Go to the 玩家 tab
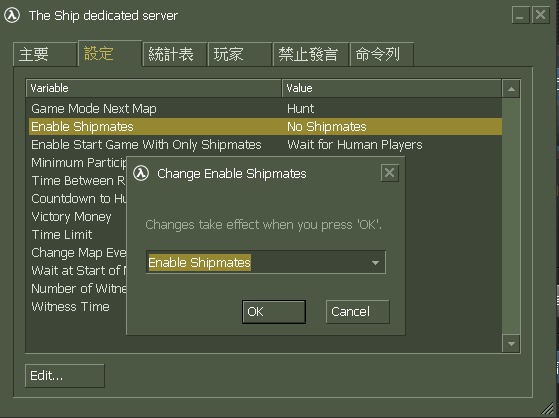Image resolution: width=559 pixels, height=418 pixels. [240, 54]
